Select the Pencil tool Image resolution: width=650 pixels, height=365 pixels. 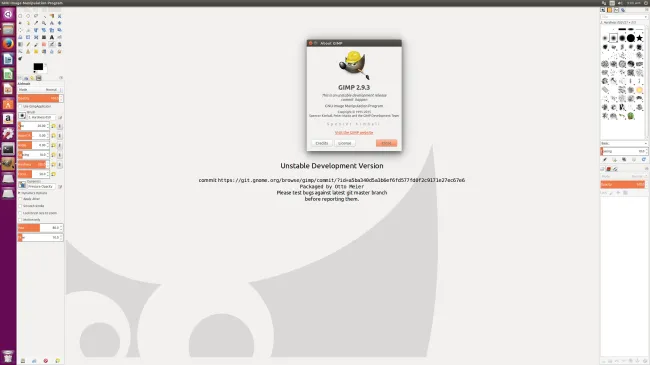28,44
